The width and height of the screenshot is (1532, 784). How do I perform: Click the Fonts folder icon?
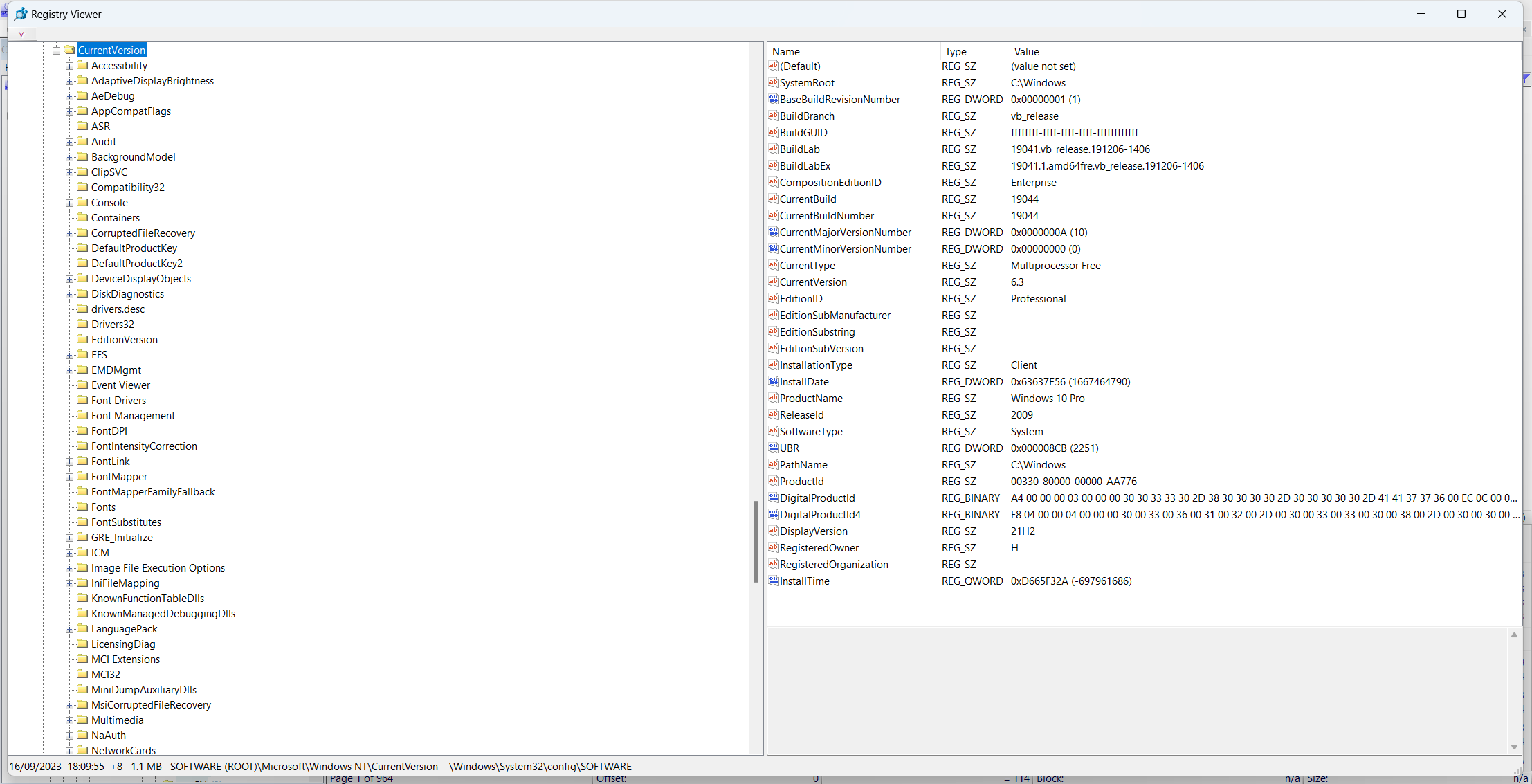82,507
